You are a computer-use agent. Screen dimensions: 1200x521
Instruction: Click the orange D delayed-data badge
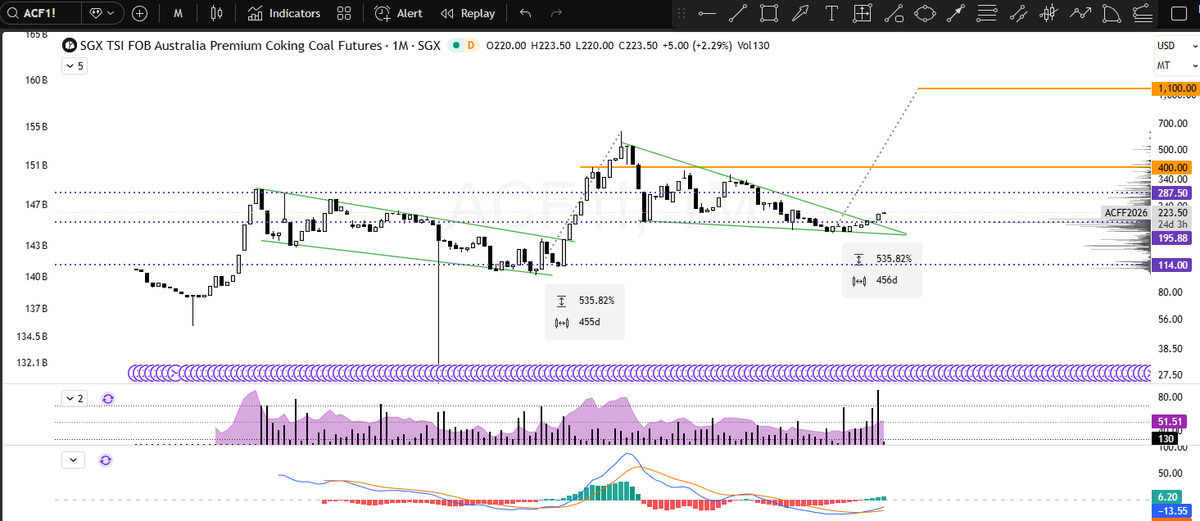coord(471,45)
